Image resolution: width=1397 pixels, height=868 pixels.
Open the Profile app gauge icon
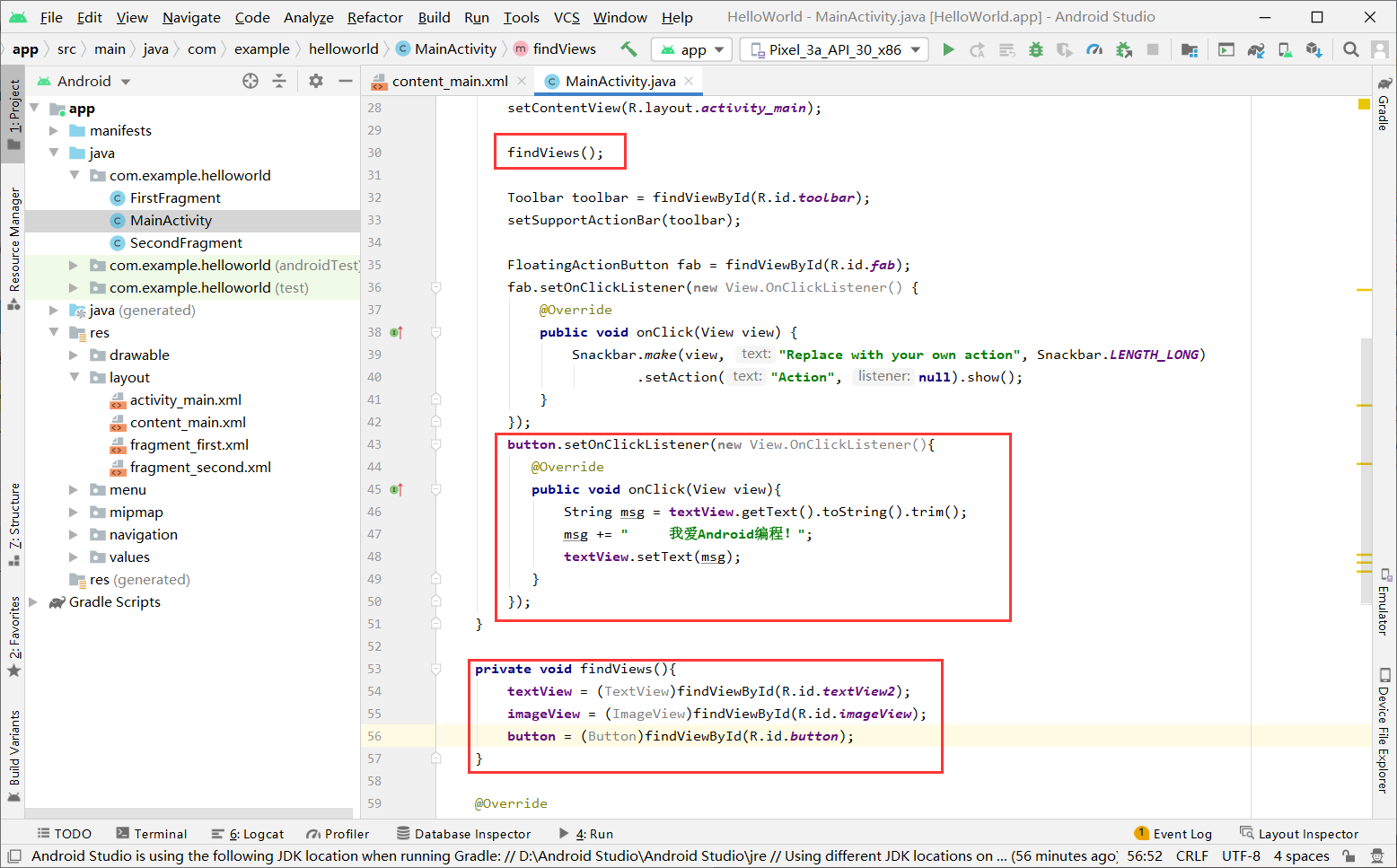click(x=1094, y=49)
